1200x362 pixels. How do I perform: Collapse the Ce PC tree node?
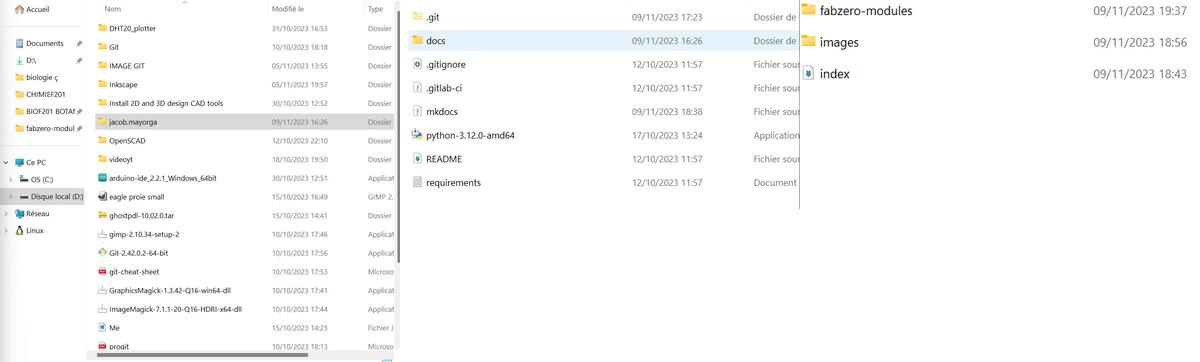(x=5, y=162)
